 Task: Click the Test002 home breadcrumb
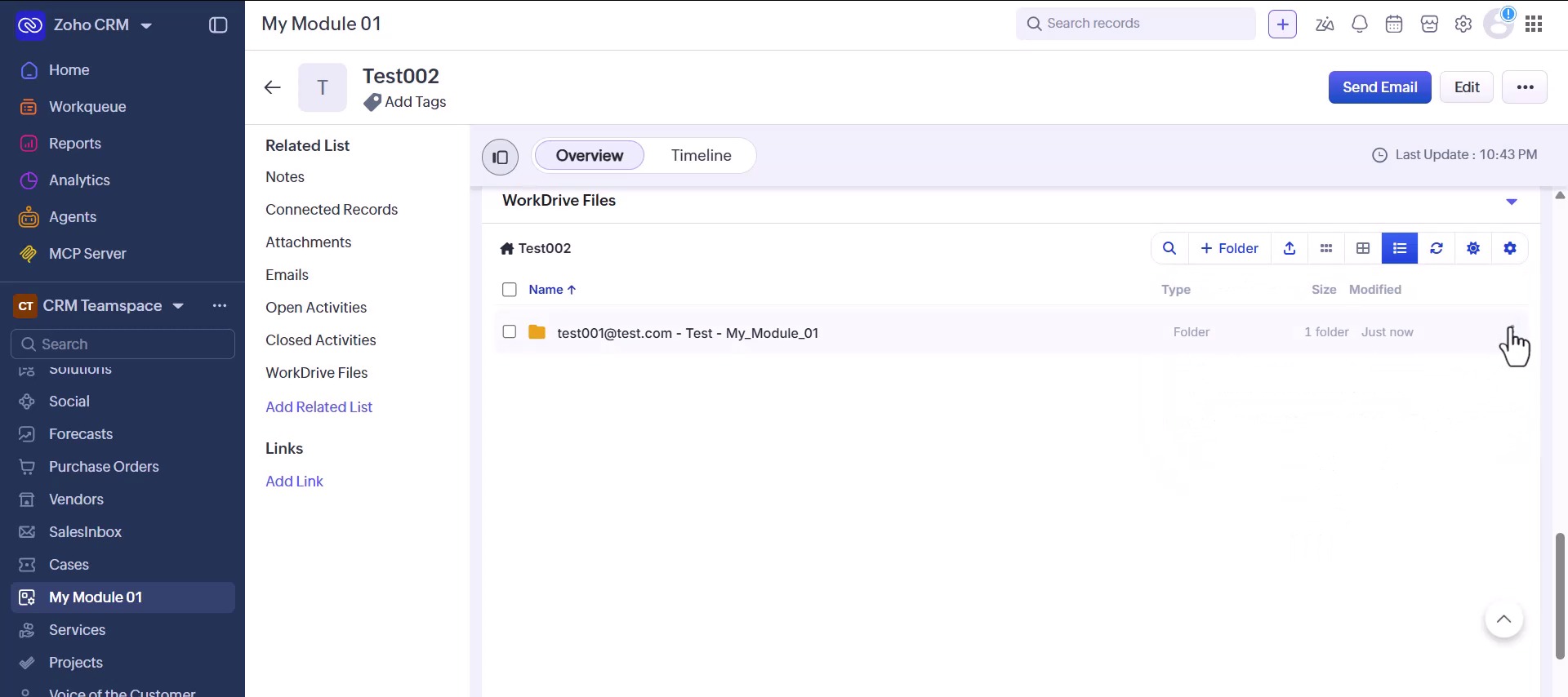point(536,248)
